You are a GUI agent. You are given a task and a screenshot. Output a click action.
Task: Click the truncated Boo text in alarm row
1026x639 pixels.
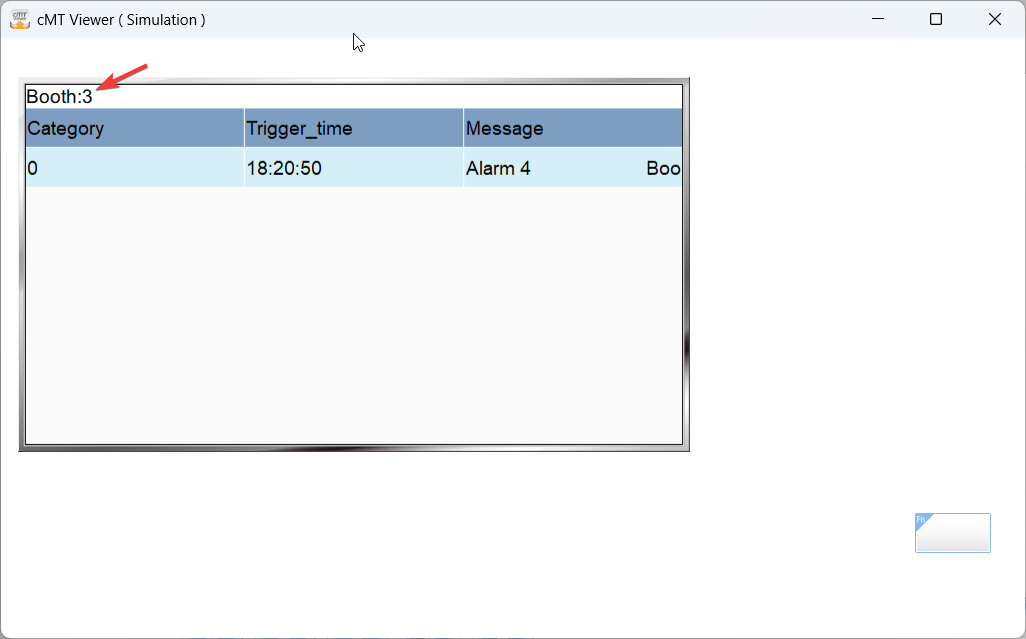tap(663, 168)
